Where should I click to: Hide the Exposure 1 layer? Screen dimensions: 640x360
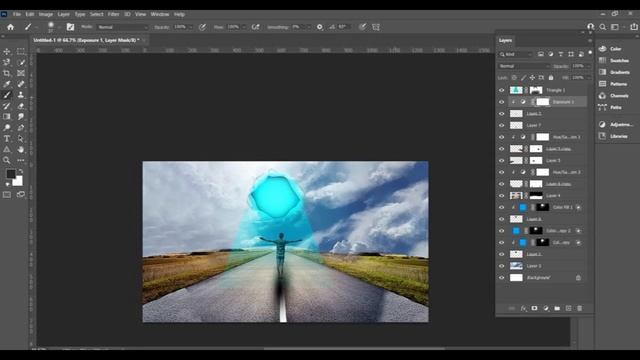coord(502,102)
